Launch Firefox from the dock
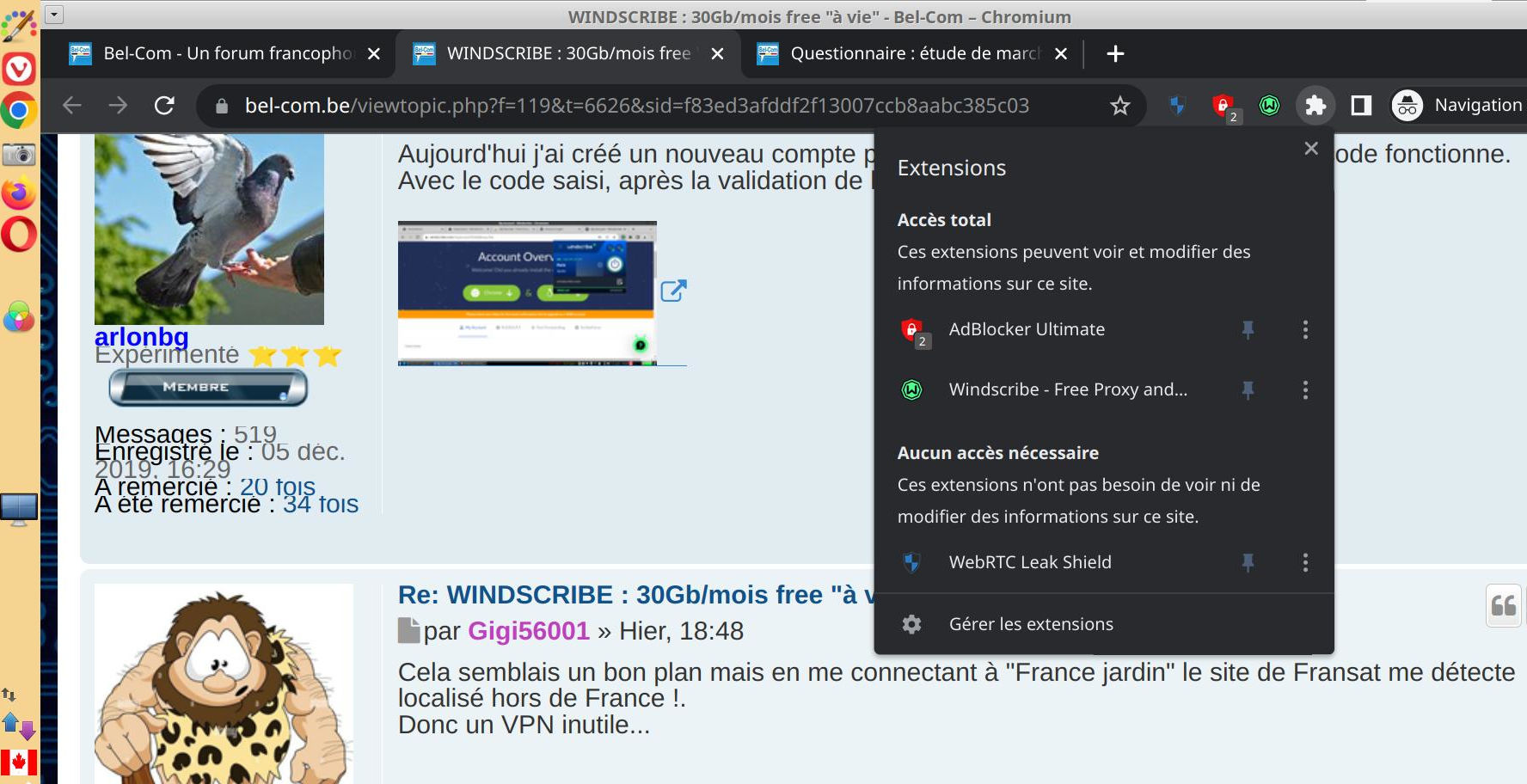 [19, 193]
